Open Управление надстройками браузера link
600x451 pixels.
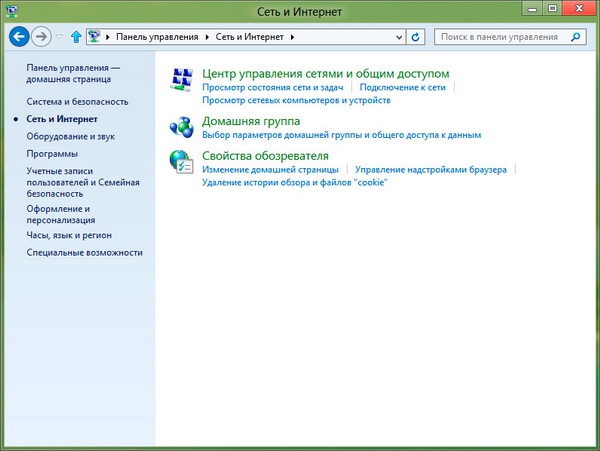coord(430,170)
